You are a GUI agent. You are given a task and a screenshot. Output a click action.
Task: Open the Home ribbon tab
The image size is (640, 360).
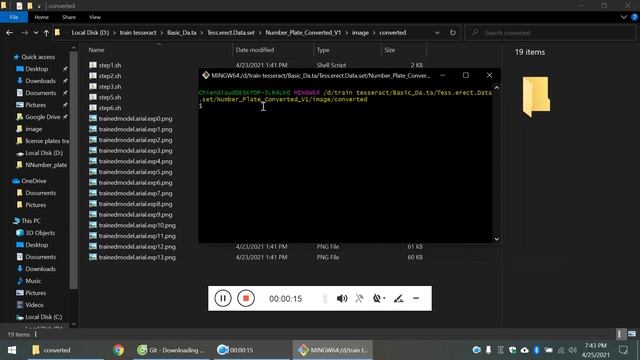pyautogui.click(x=42, y=17)
